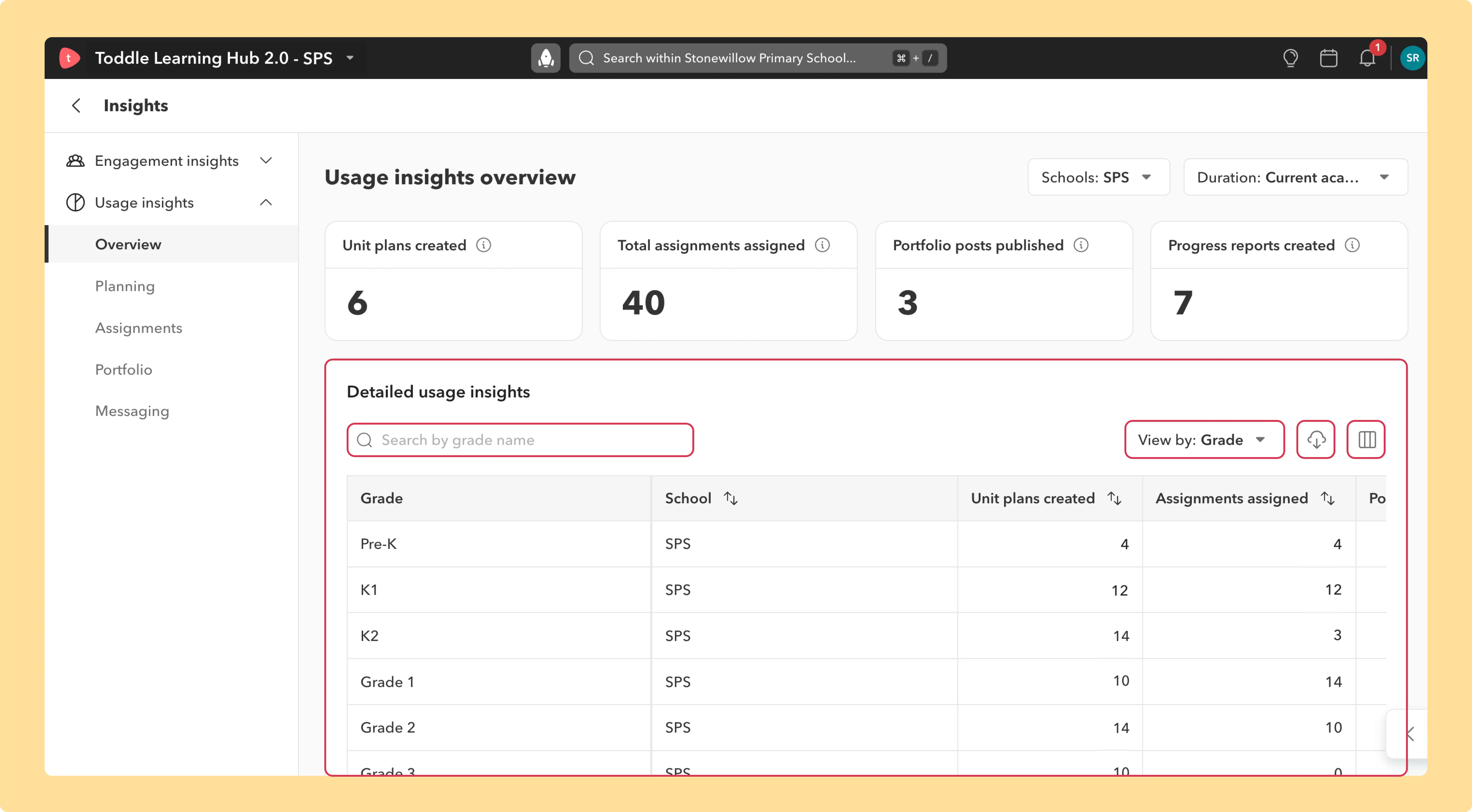1472x812 pixels.
Task: Show info for Unit plans created
Action: pyautogui.click(x=483, y=245)
